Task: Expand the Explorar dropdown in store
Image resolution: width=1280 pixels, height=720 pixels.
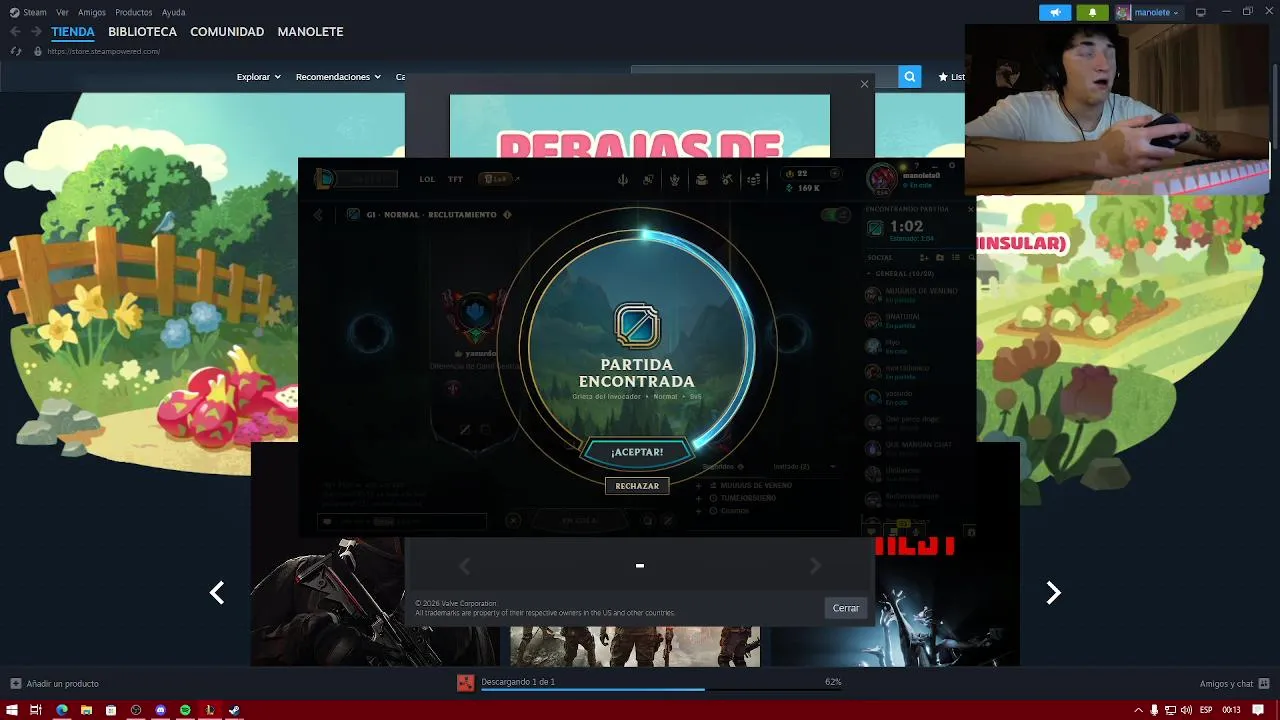Action: (x=258, y=77)
